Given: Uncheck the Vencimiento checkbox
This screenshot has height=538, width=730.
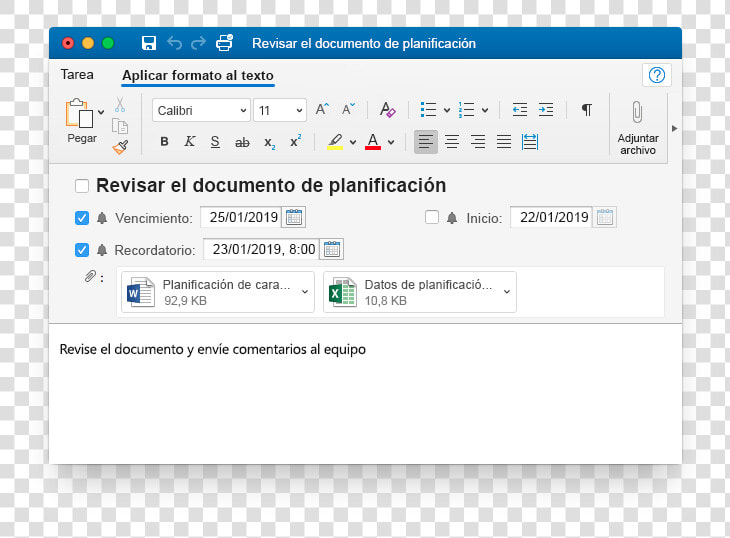Looking at the screenshot, I should click(x=82, y=218).
